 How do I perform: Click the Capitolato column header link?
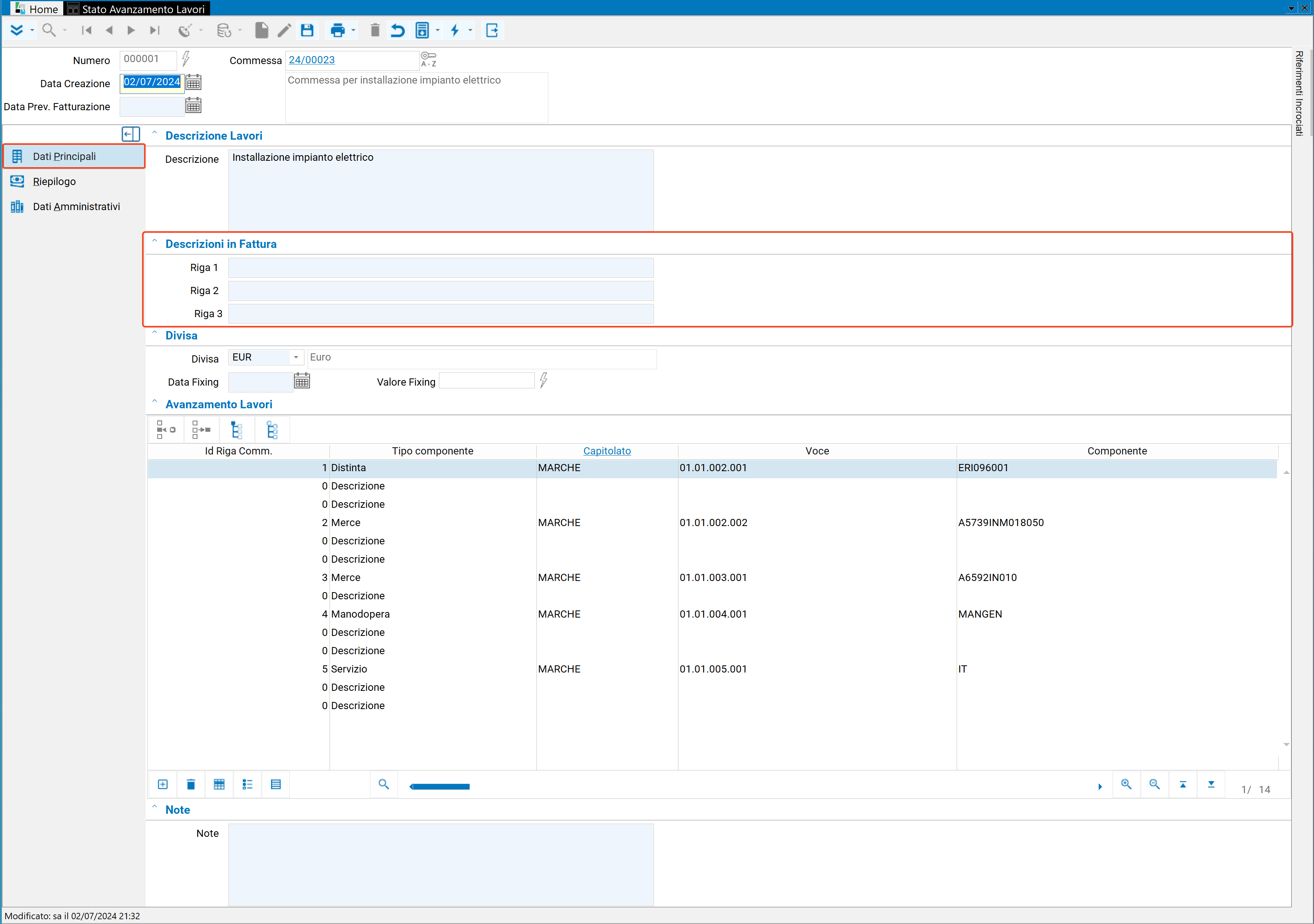pyautogui.click(x=606, y=451)
